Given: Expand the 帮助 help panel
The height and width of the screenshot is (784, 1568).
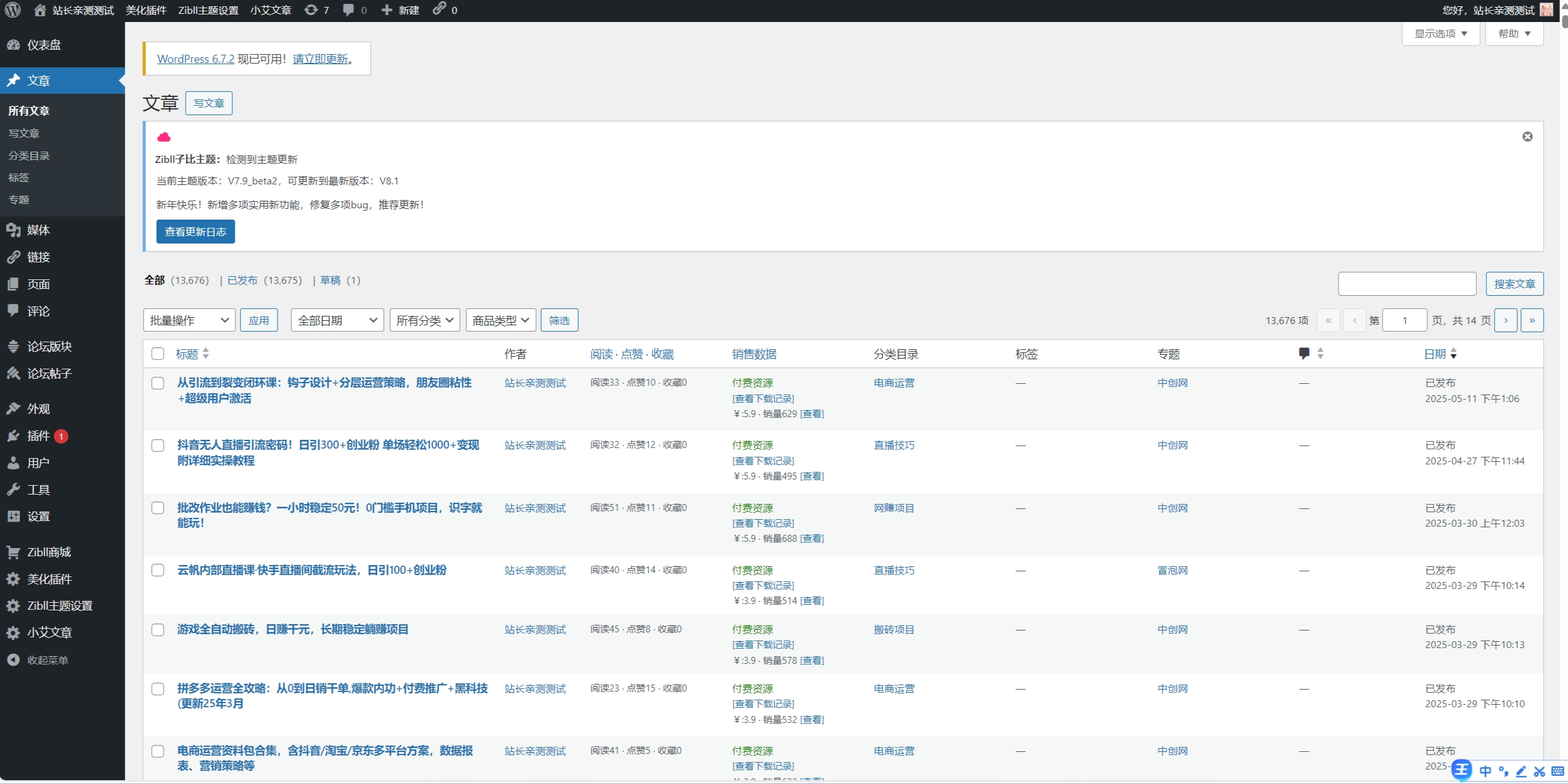Looking at the screenshot, I should [x=1514, y=33].
